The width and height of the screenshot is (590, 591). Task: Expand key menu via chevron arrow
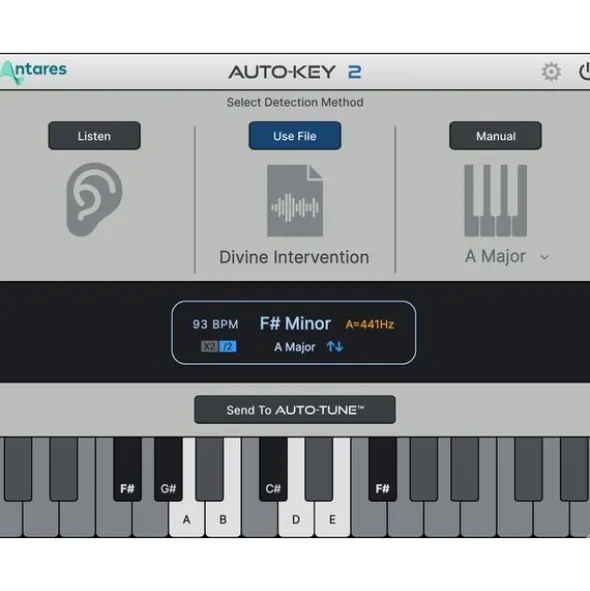coord(544,257)
